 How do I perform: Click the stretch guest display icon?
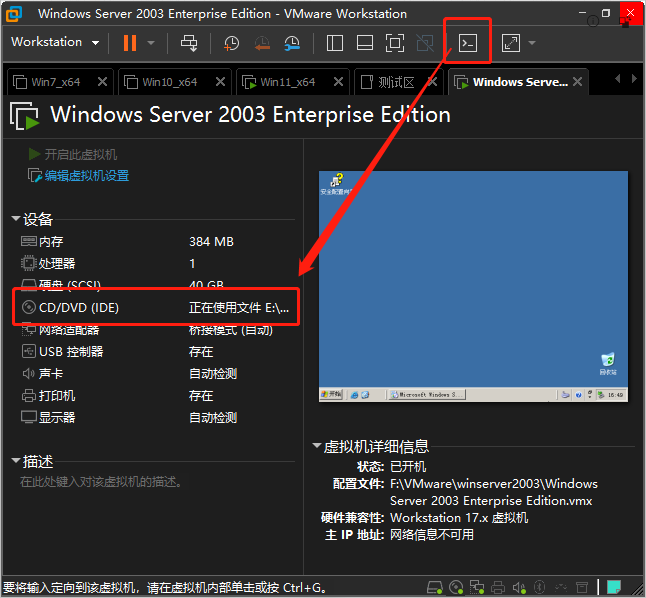click(511, 43)
